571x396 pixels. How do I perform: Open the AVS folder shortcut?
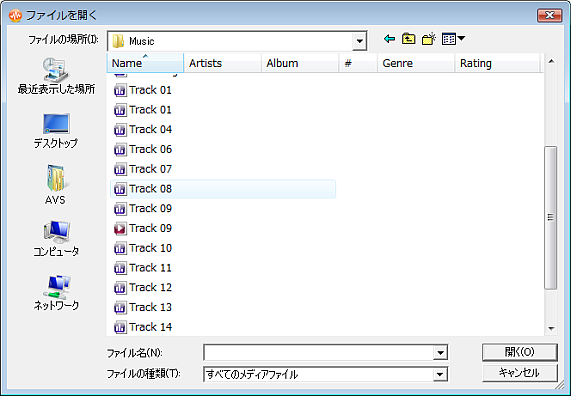tap(55, 185)
